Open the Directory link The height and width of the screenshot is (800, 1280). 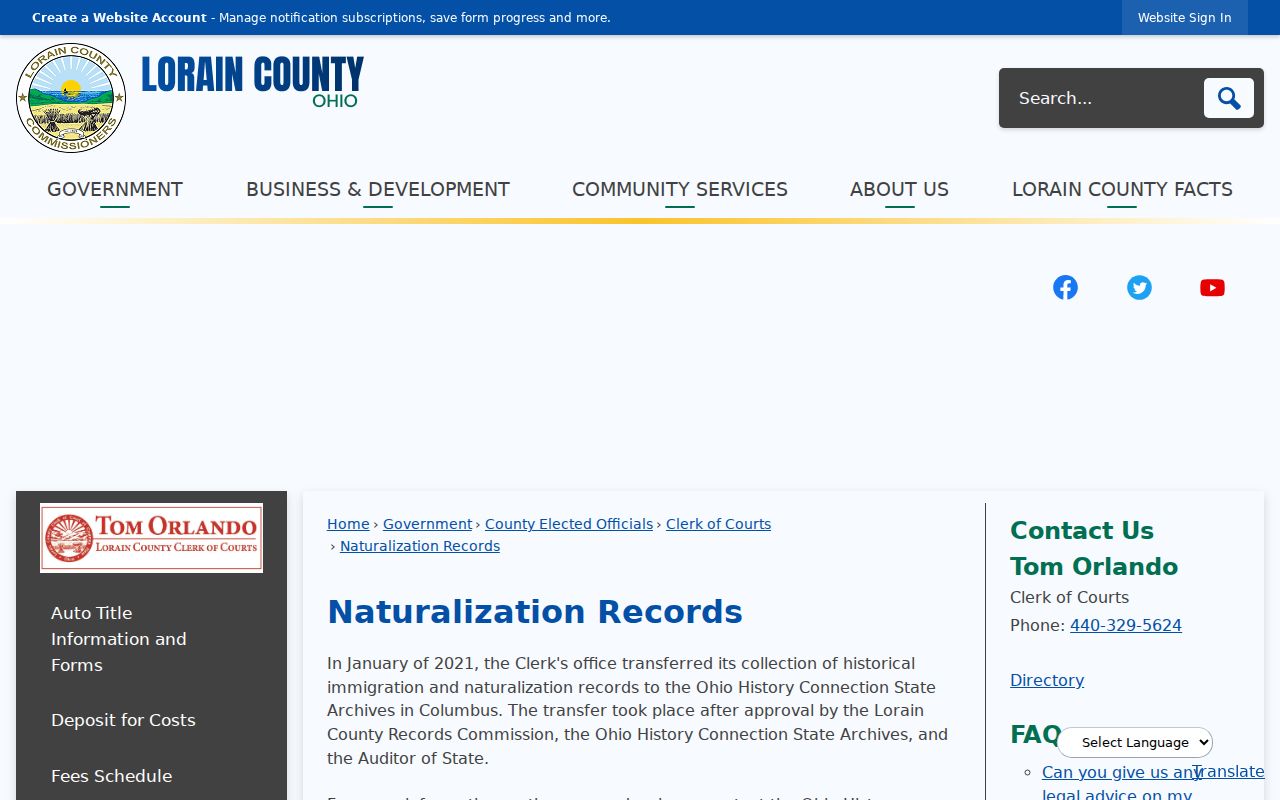1047,680
